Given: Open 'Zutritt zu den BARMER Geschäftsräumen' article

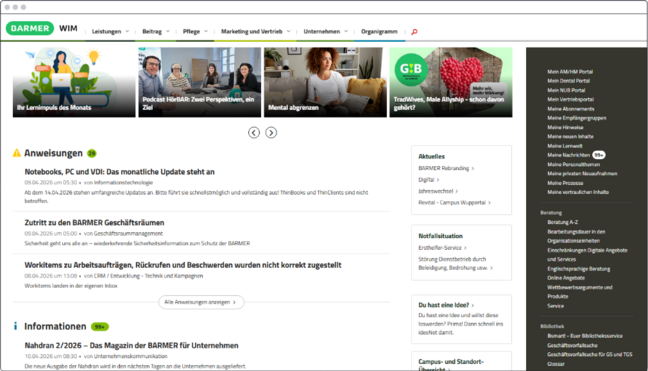Looking at the screenshot, I should [94, 223].
